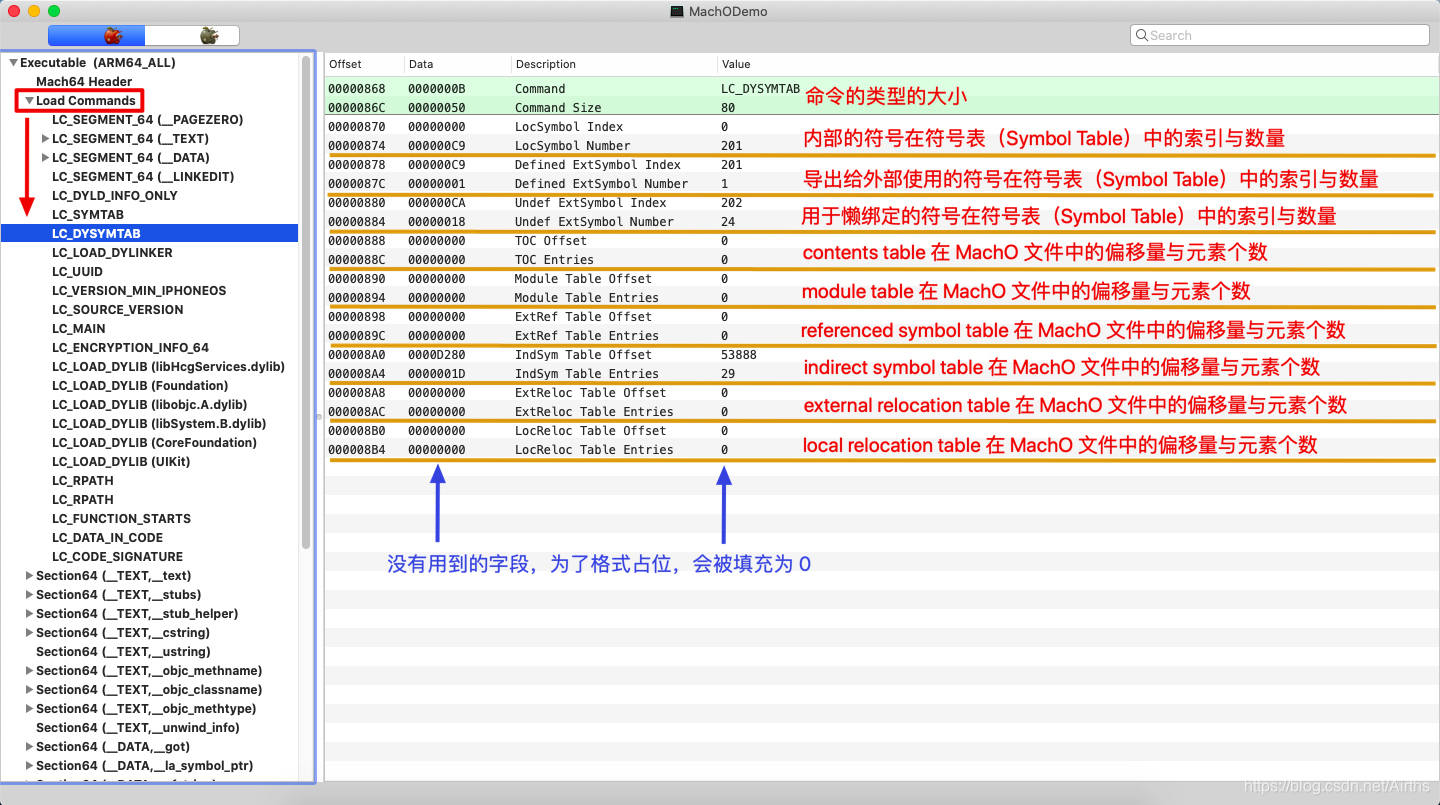
Task: Expand Section64 (__TEXT,__objc_classname) node
Action: pyautogui.click(x=29, y=690)
